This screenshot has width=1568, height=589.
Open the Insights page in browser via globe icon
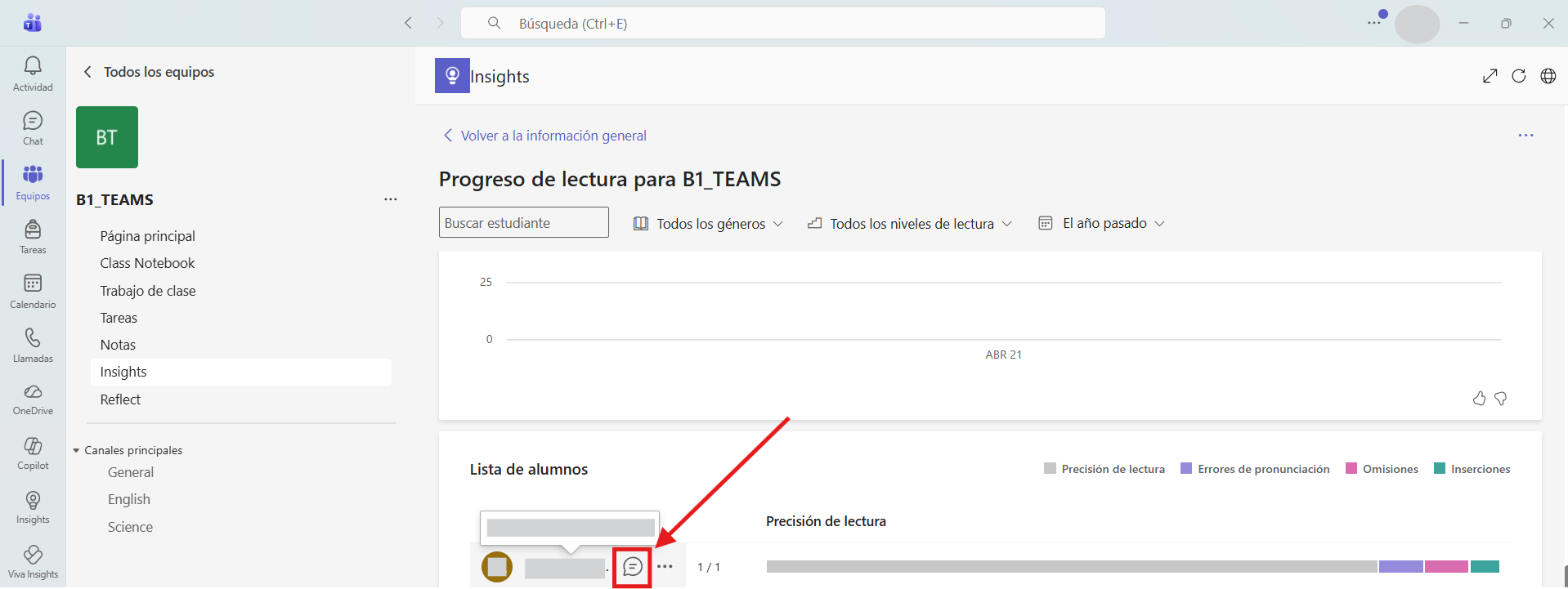click(x=1548, y=76)
